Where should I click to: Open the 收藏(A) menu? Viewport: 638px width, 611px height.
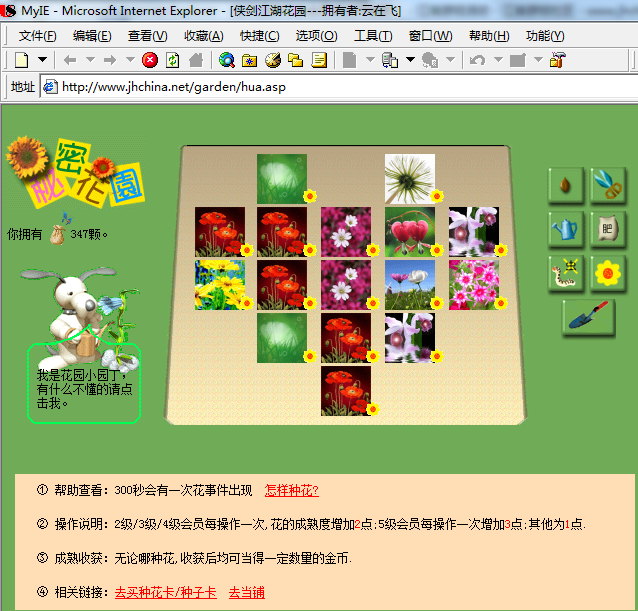coord(203,36)
